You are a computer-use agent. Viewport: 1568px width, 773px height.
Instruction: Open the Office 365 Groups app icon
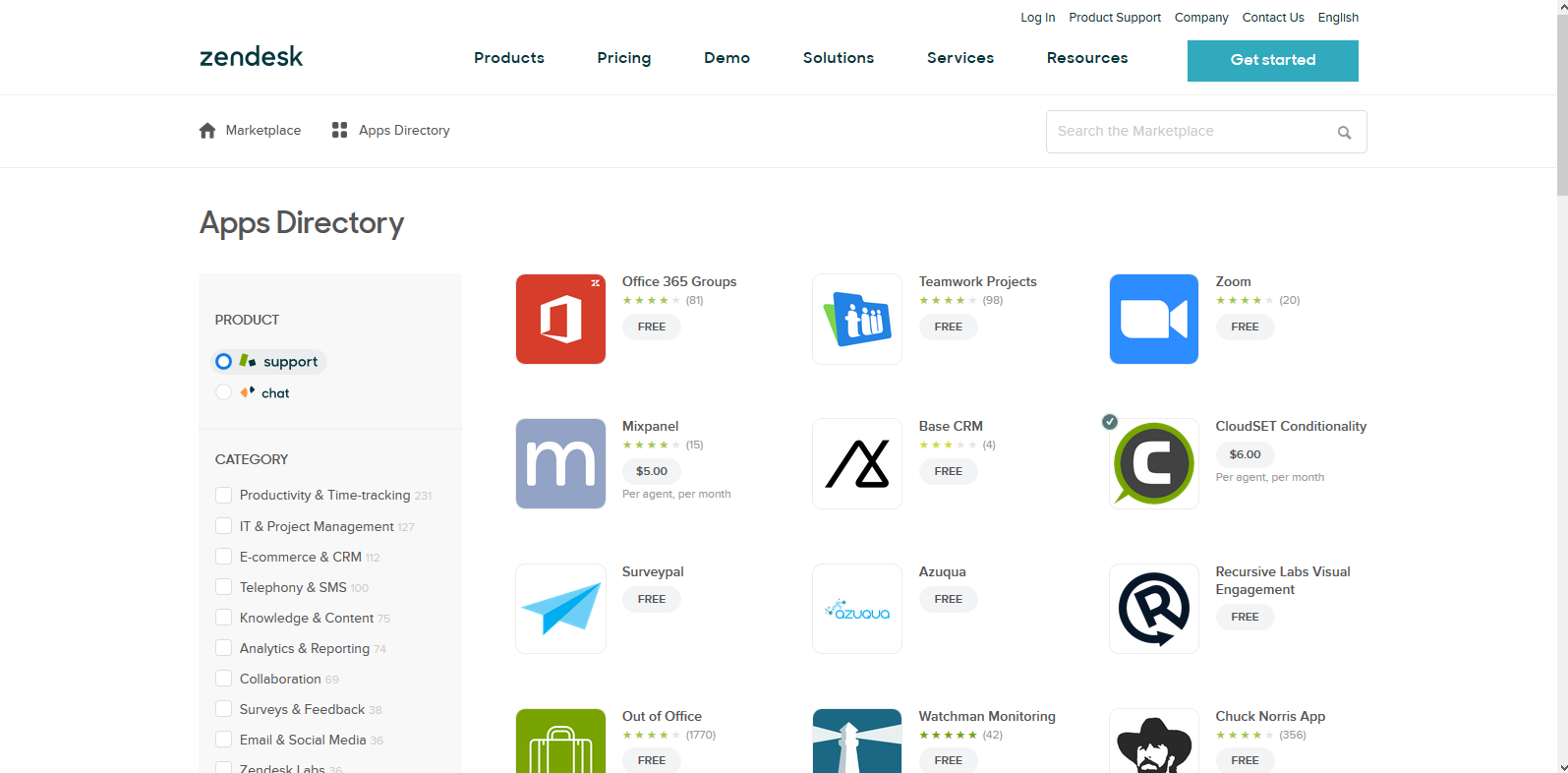pos(560,319)
